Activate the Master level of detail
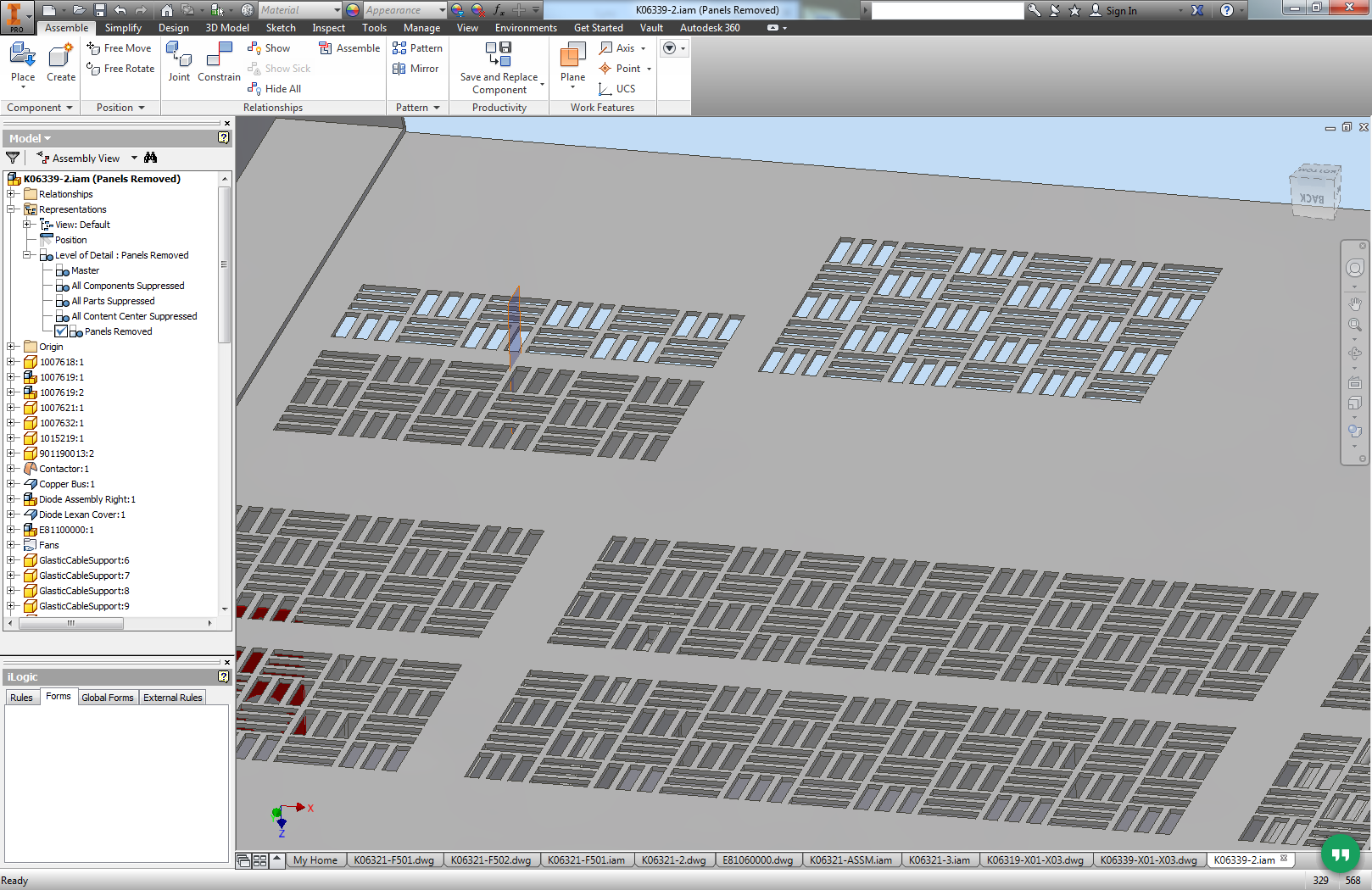 pyautogui.click(x=85, y=270)
